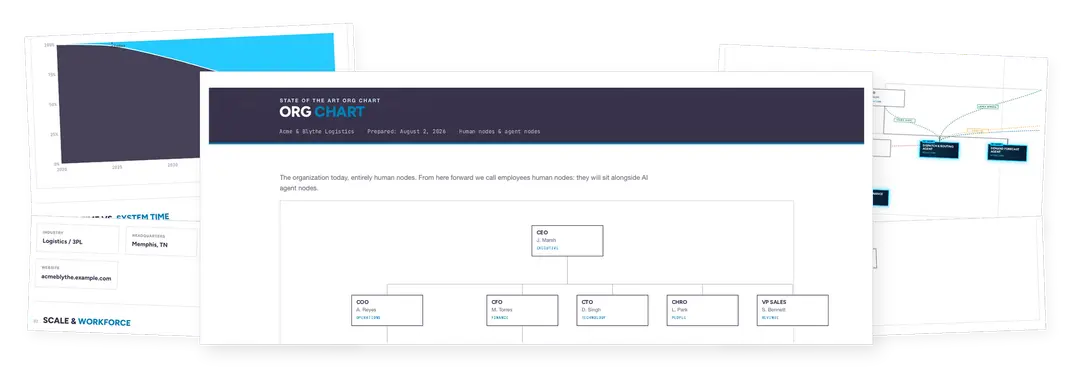Click the ORG CHART page title

point(322,112)
